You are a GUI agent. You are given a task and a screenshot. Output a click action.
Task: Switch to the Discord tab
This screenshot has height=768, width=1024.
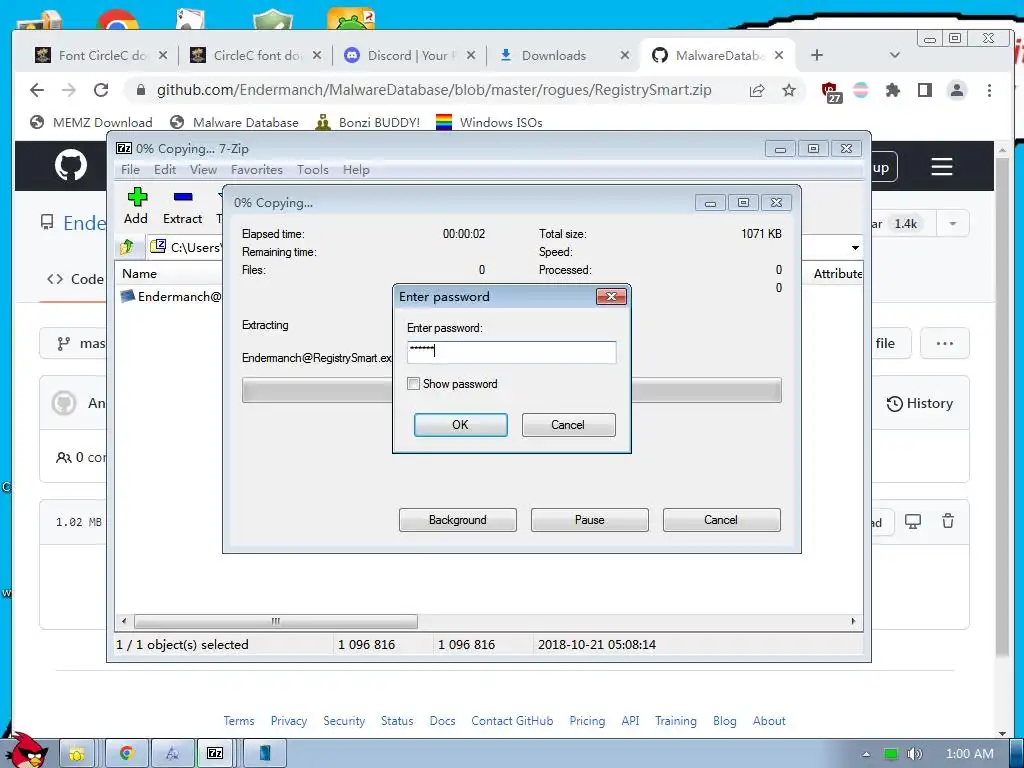tap(408, 56)
